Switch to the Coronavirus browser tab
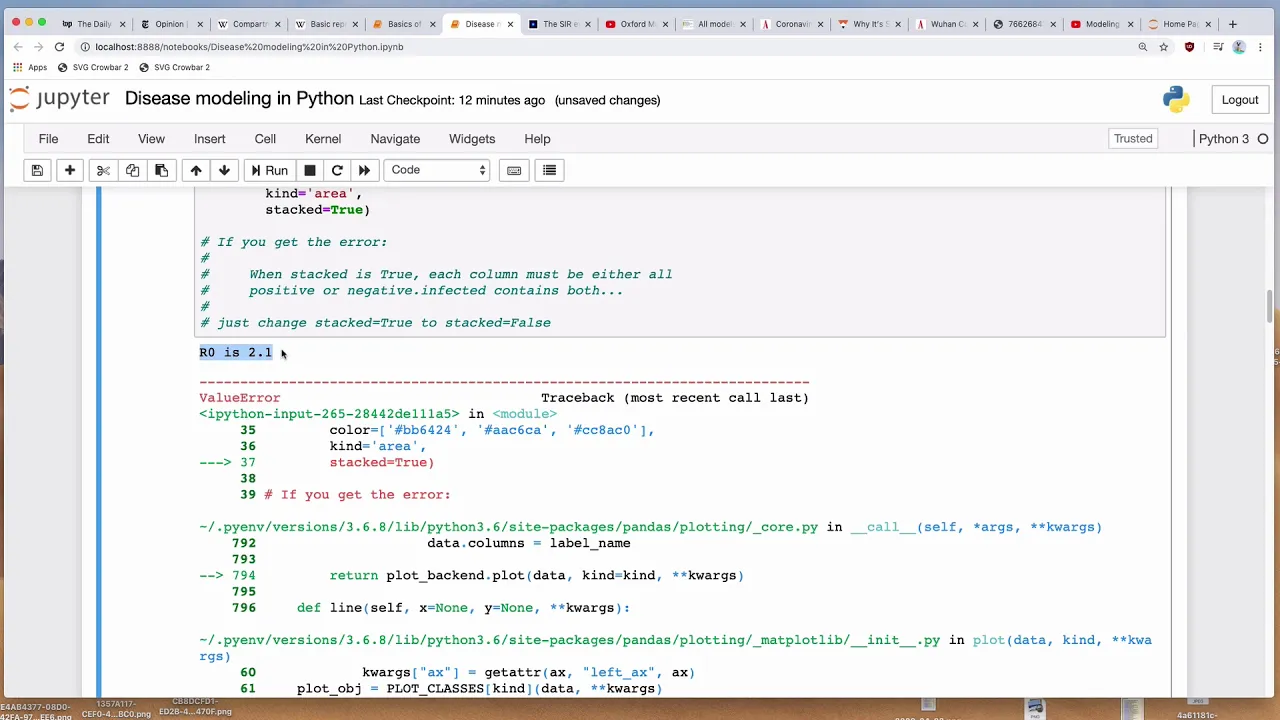 793,24
